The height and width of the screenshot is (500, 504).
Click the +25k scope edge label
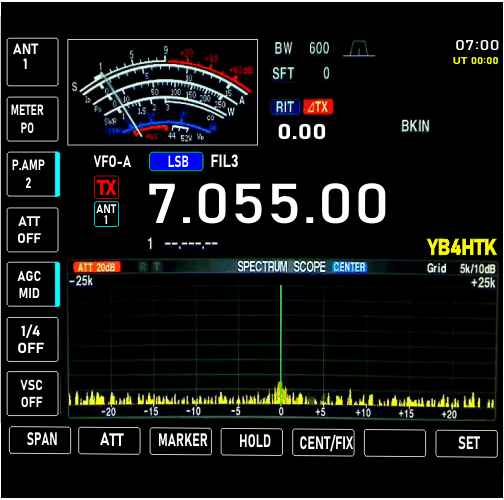[483, 283]
